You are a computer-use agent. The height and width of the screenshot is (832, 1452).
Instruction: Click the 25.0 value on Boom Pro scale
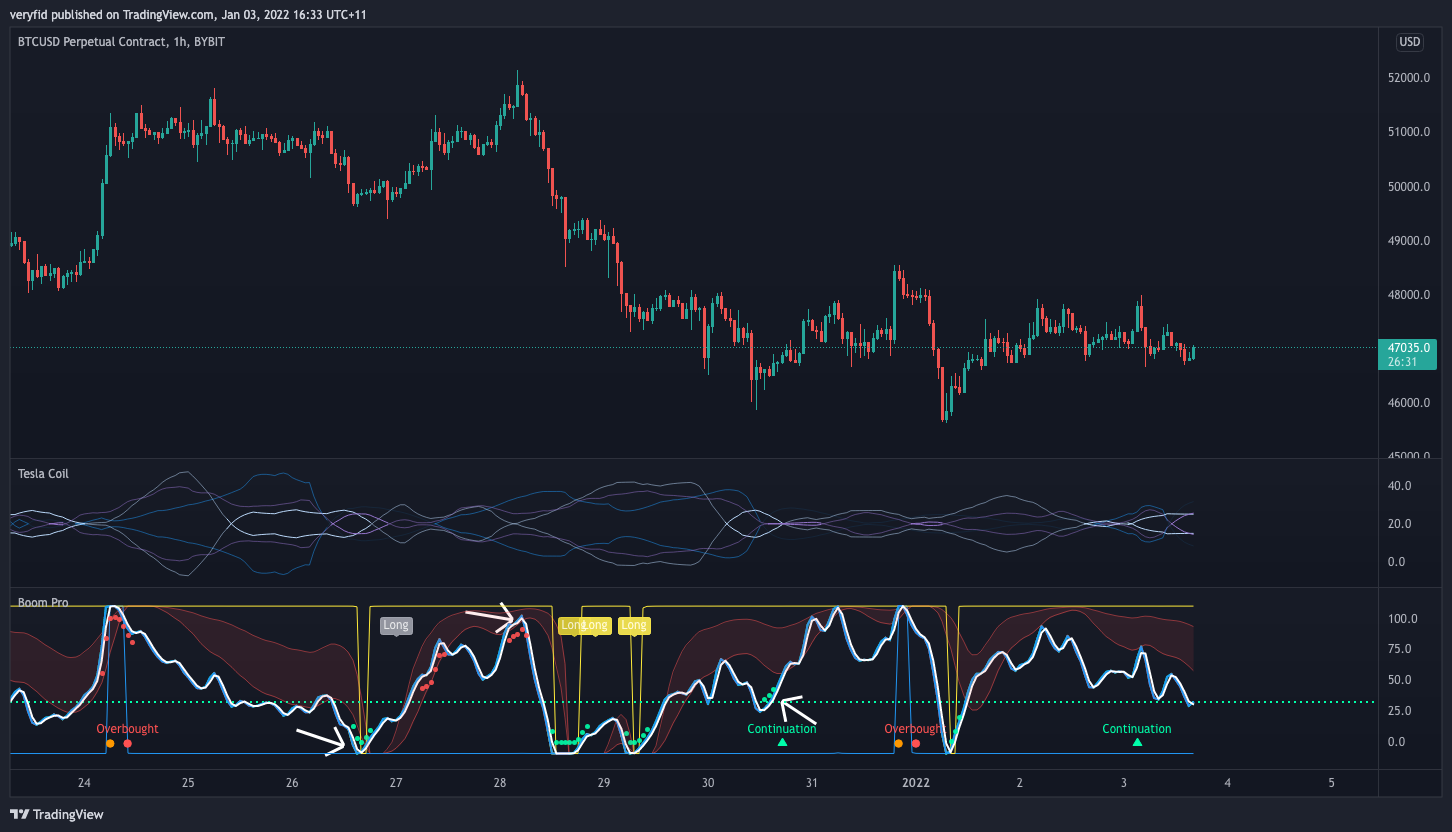tap(1400, 711)
